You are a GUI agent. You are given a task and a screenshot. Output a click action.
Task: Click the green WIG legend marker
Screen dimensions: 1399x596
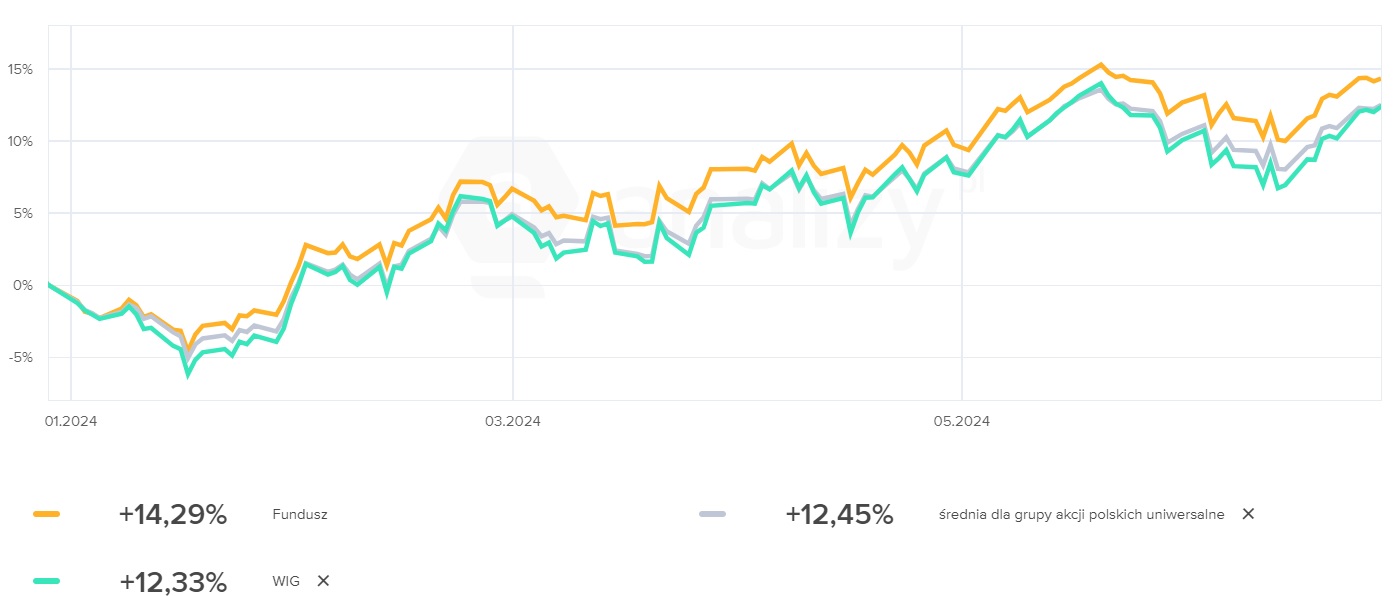(x=46, y=581)
